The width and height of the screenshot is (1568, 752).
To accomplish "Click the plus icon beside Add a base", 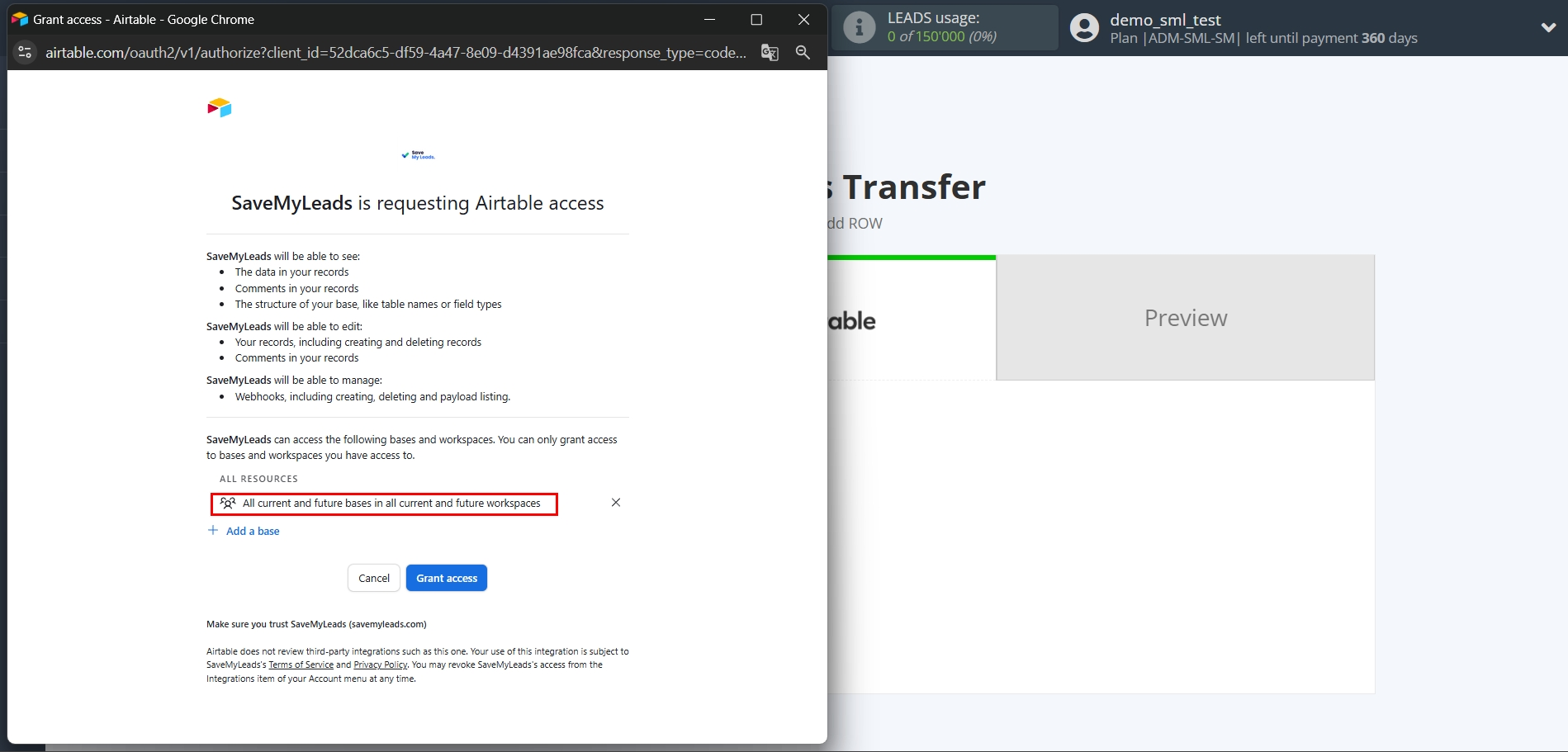I will pos(213,531).
